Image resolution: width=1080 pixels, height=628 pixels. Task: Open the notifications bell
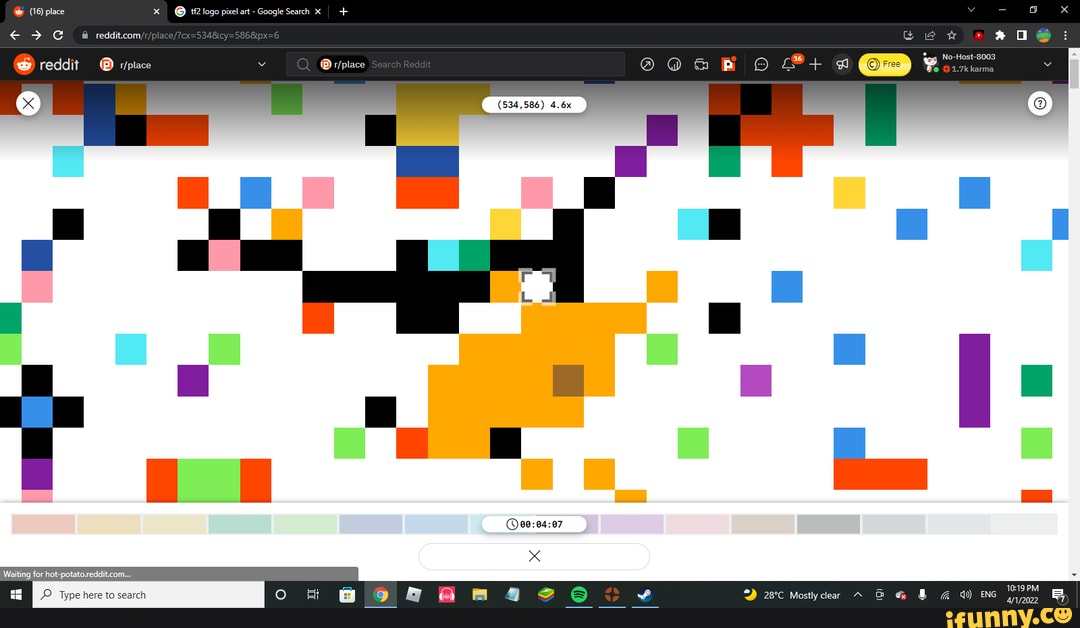pos(788,64)
